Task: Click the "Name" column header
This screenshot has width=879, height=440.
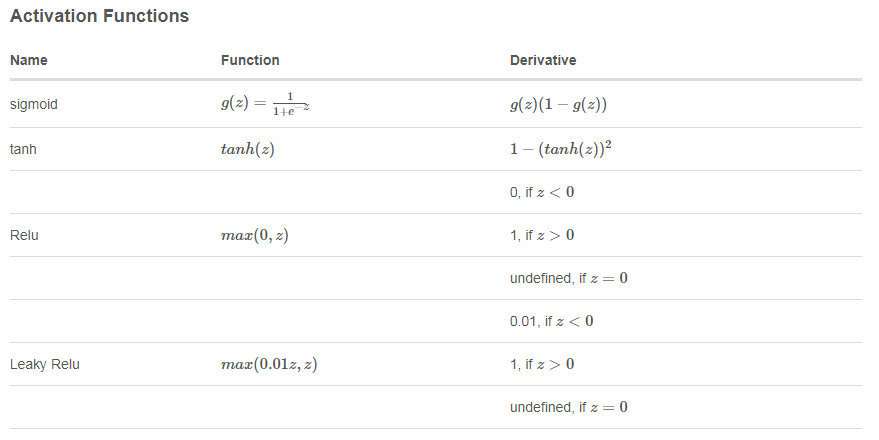Action: (x=29, y=60)
